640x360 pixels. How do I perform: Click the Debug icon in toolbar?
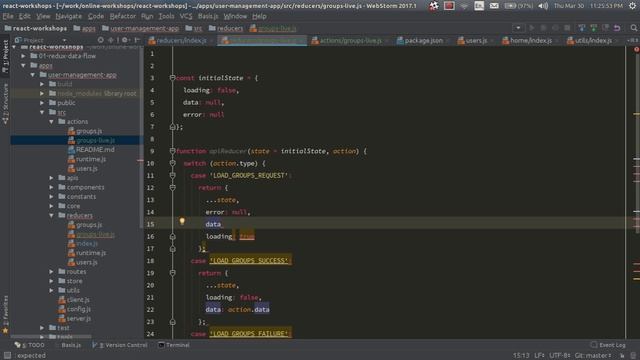(543, 28)
